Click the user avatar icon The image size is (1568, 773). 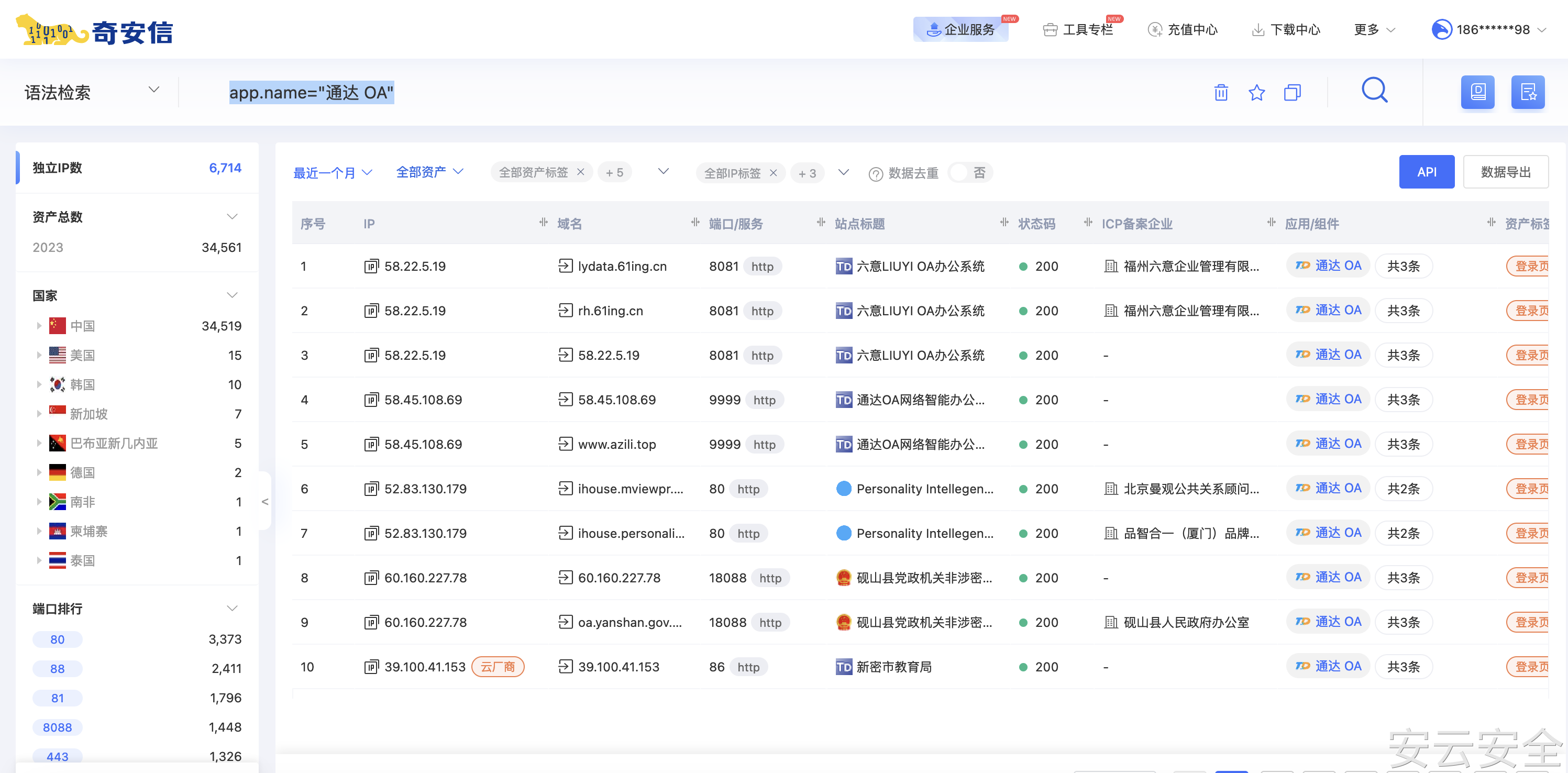tap(1441, 29)
